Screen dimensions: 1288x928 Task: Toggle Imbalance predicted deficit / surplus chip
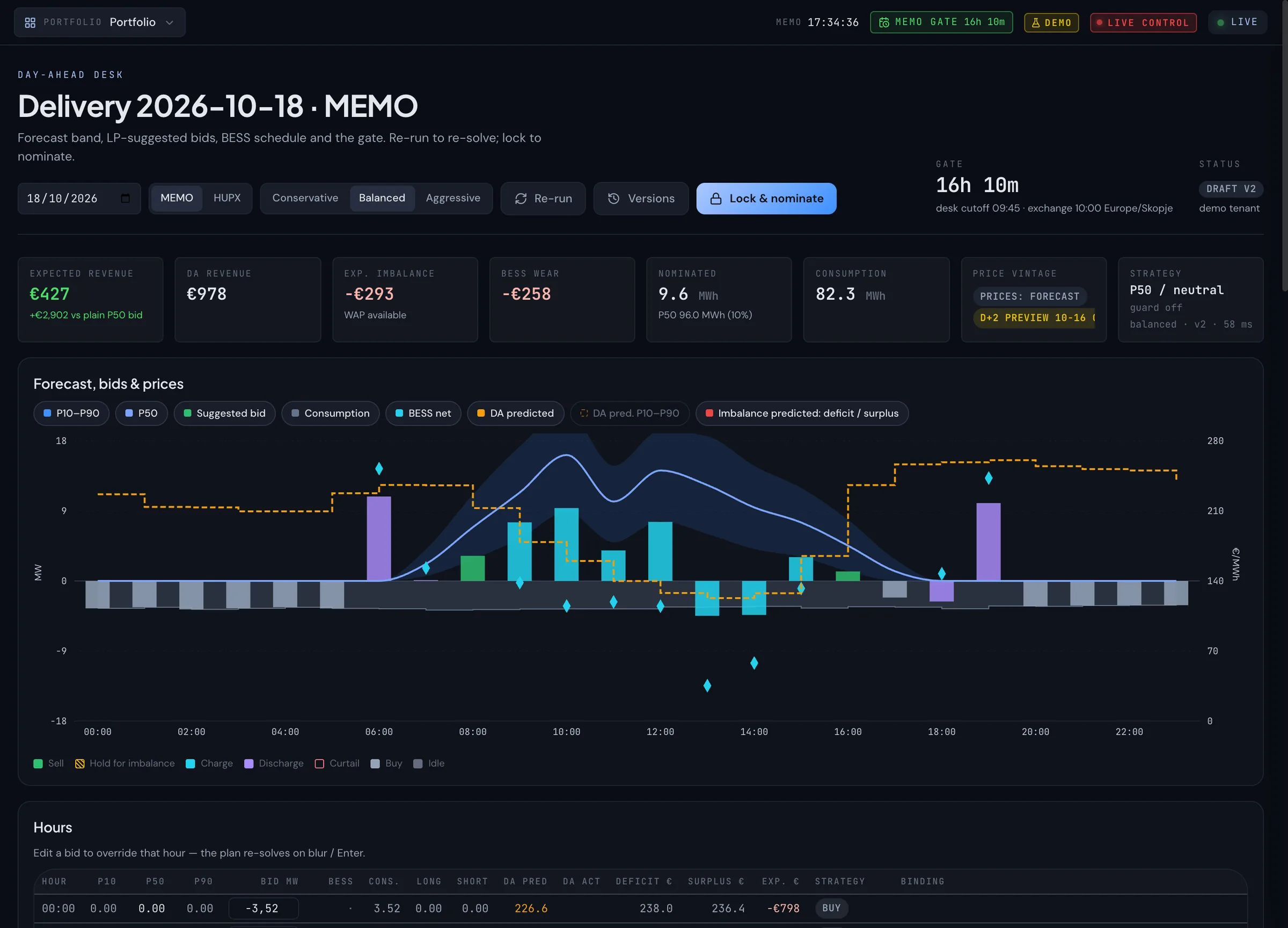802,413
